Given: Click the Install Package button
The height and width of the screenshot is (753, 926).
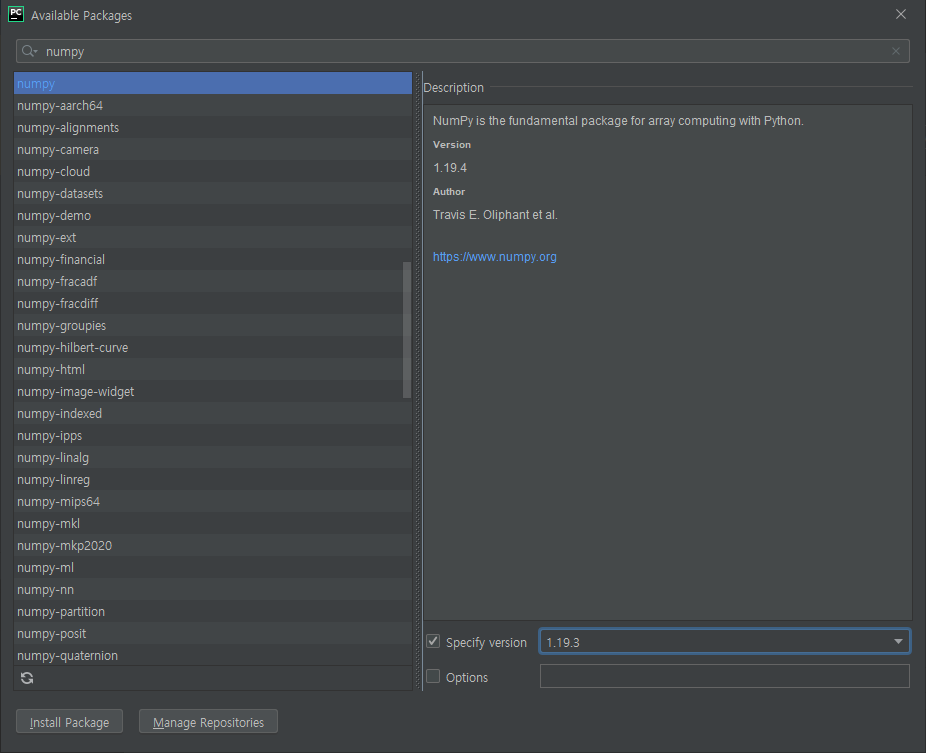Looking at the screenshot, I should (x=69, y=722).
